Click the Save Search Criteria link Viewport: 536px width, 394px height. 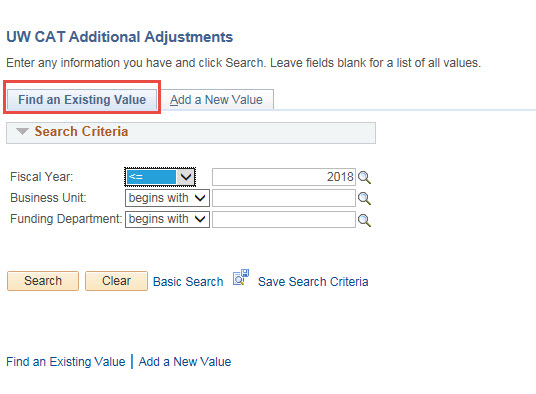pyautogui.click(x=313, y=282)
